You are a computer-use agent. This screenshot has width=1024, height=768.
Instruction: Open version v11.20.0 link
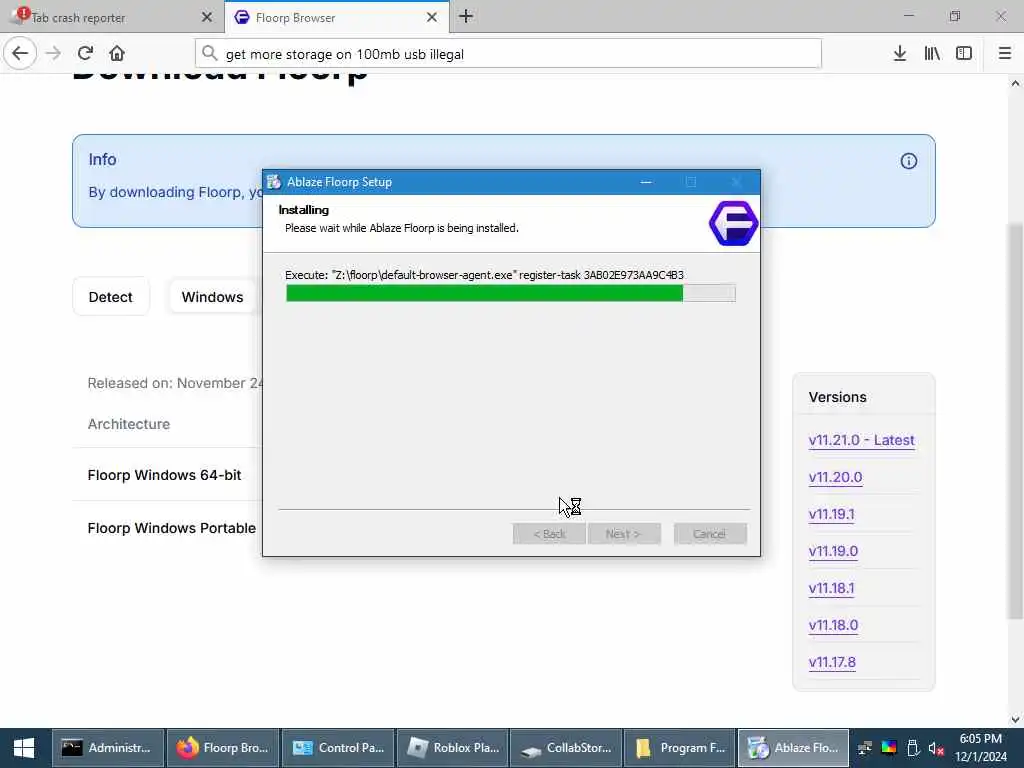[x=835, y=477]
